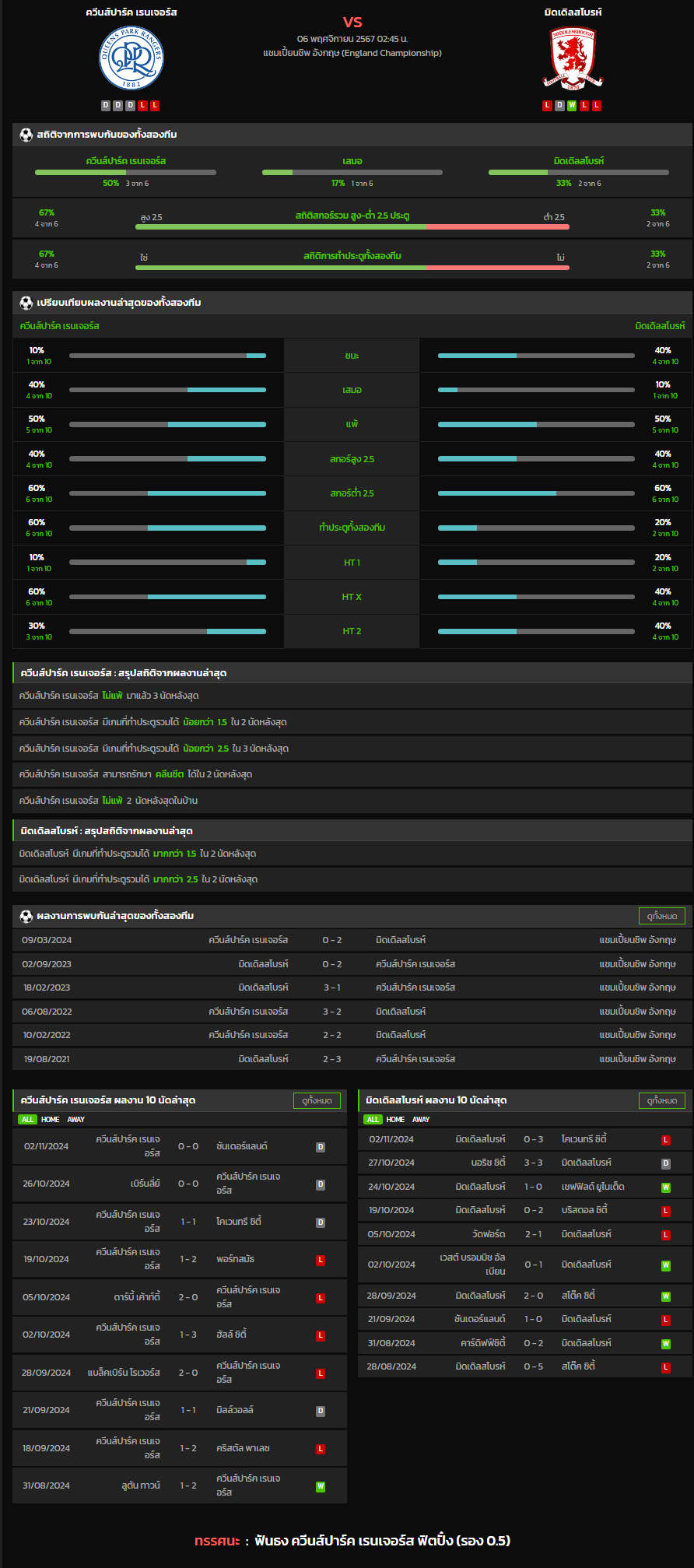Click the England Championship league text in header
This screenshot has width=694, height=1568.
click(352, 53)
